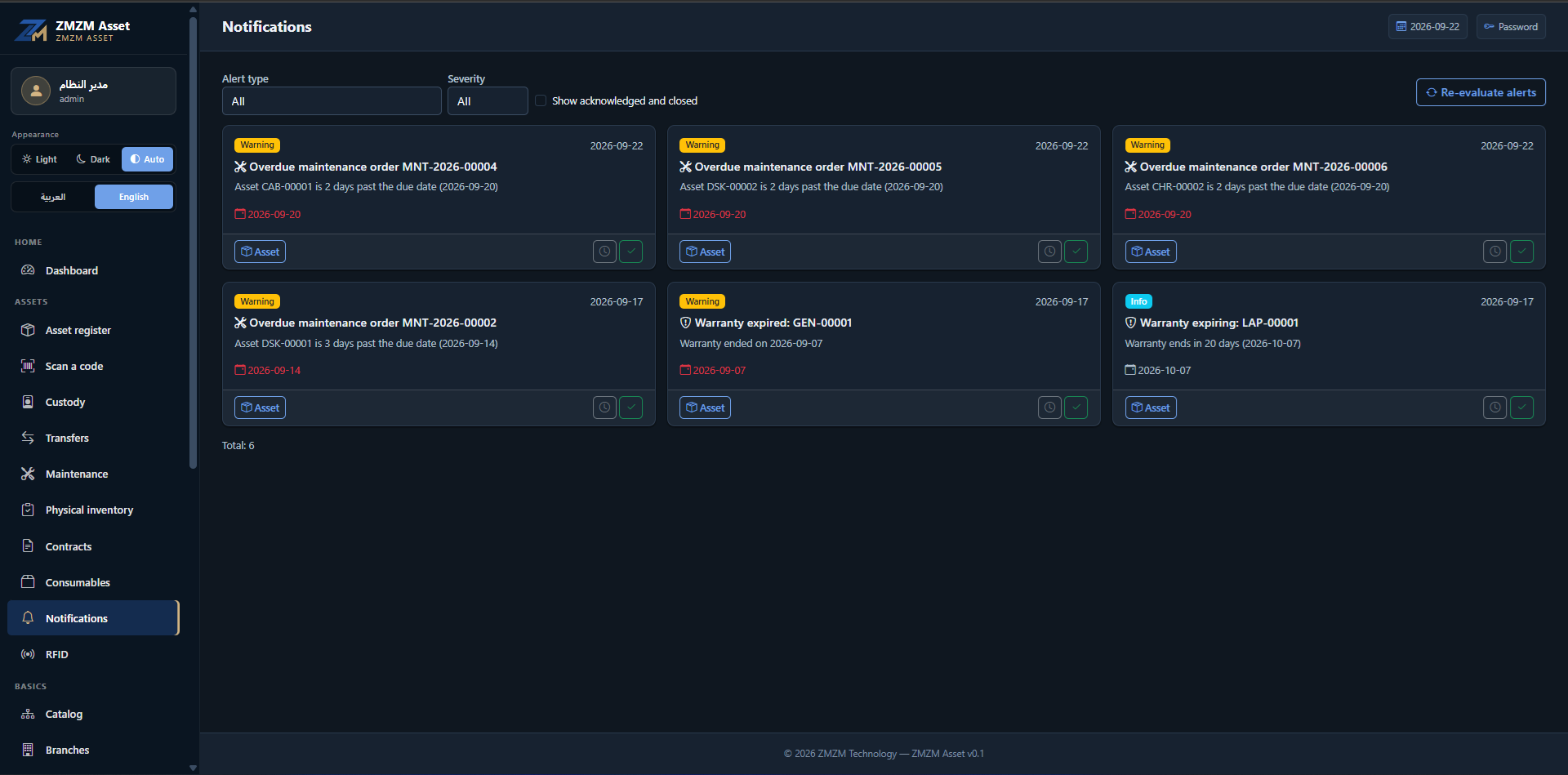The width and height of the screenshot is (1568, 775).
Task: Acknowledge LAP-00001 warranty expiring alert
Action: [x=1521, y=408]
